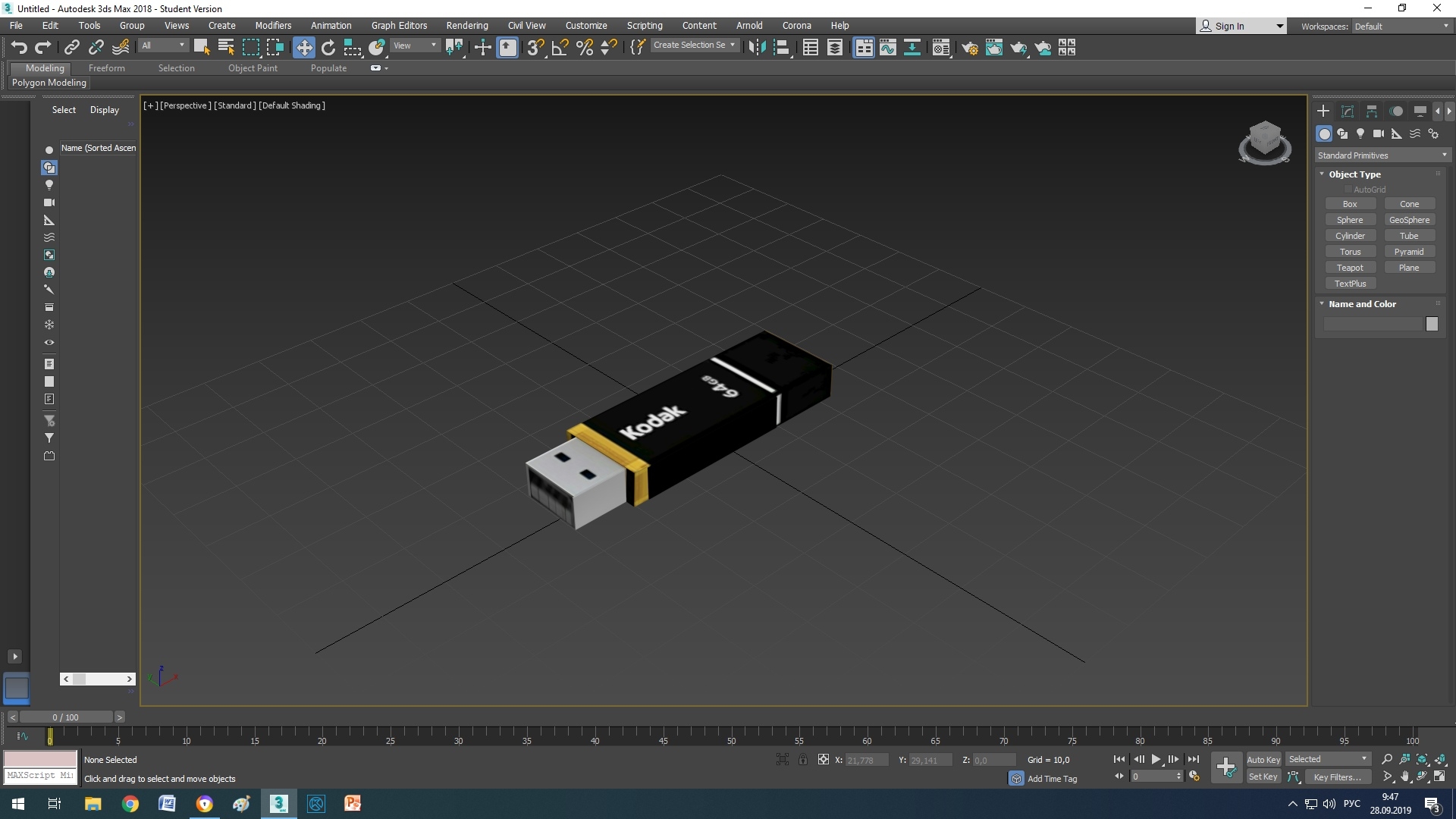Toggle Angle Snap in toolbar
This screenshot has height=819, width=1456.
pyautogui.click(x=560, y=48)
